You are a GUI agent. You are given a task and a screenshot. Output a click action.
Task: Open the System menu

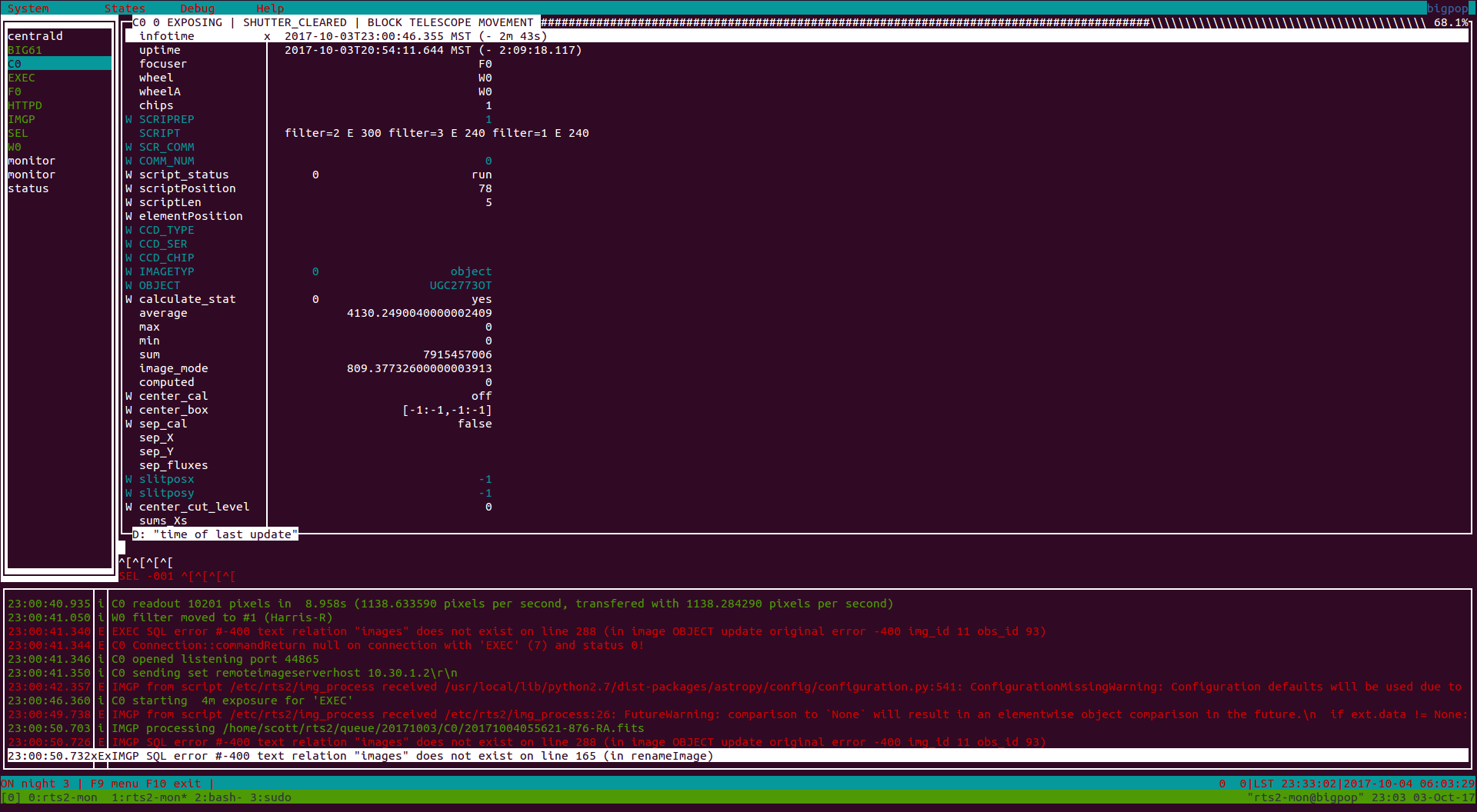coord(28,8)
